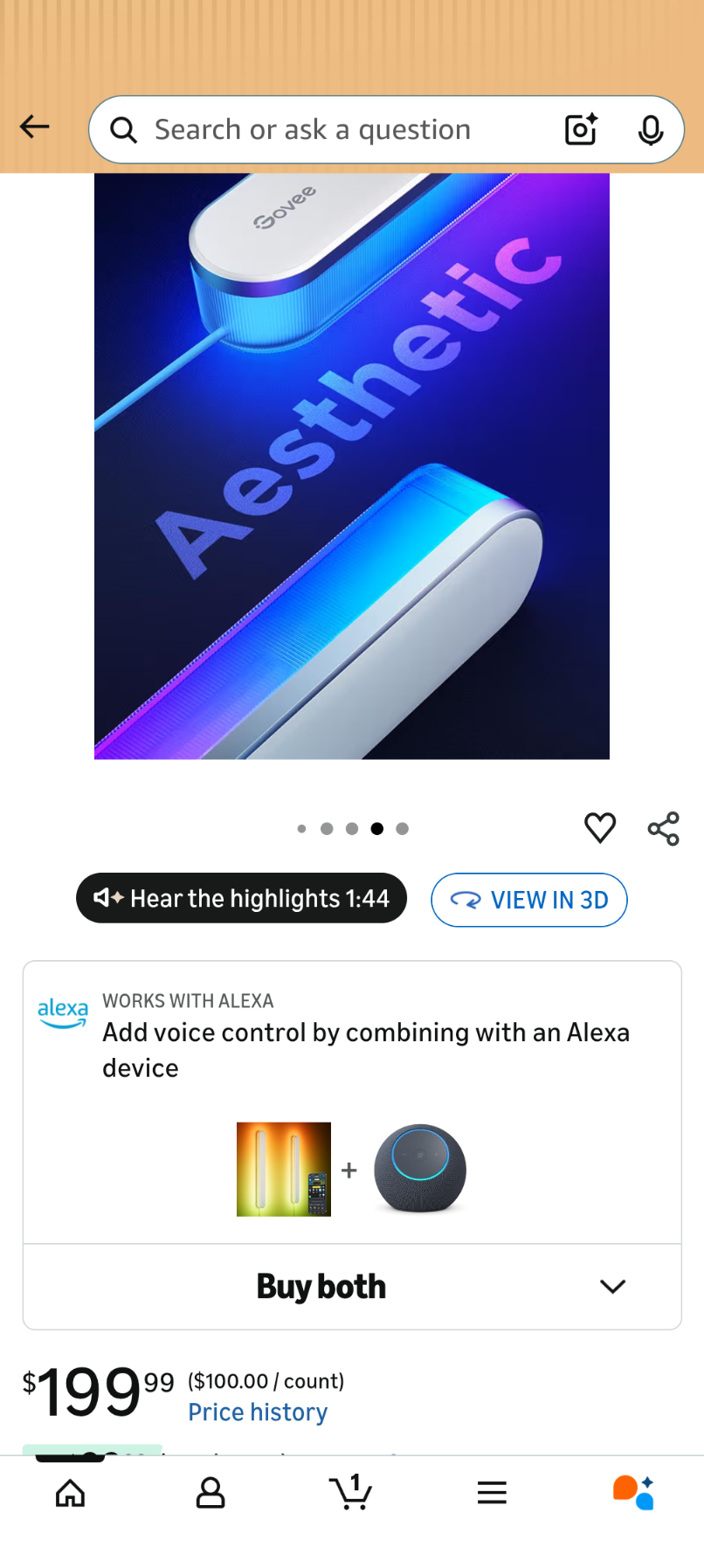Viewport: 704px width, 1568px height.
Task: Expand the Buy both chevron
Action: (613, 1286)
